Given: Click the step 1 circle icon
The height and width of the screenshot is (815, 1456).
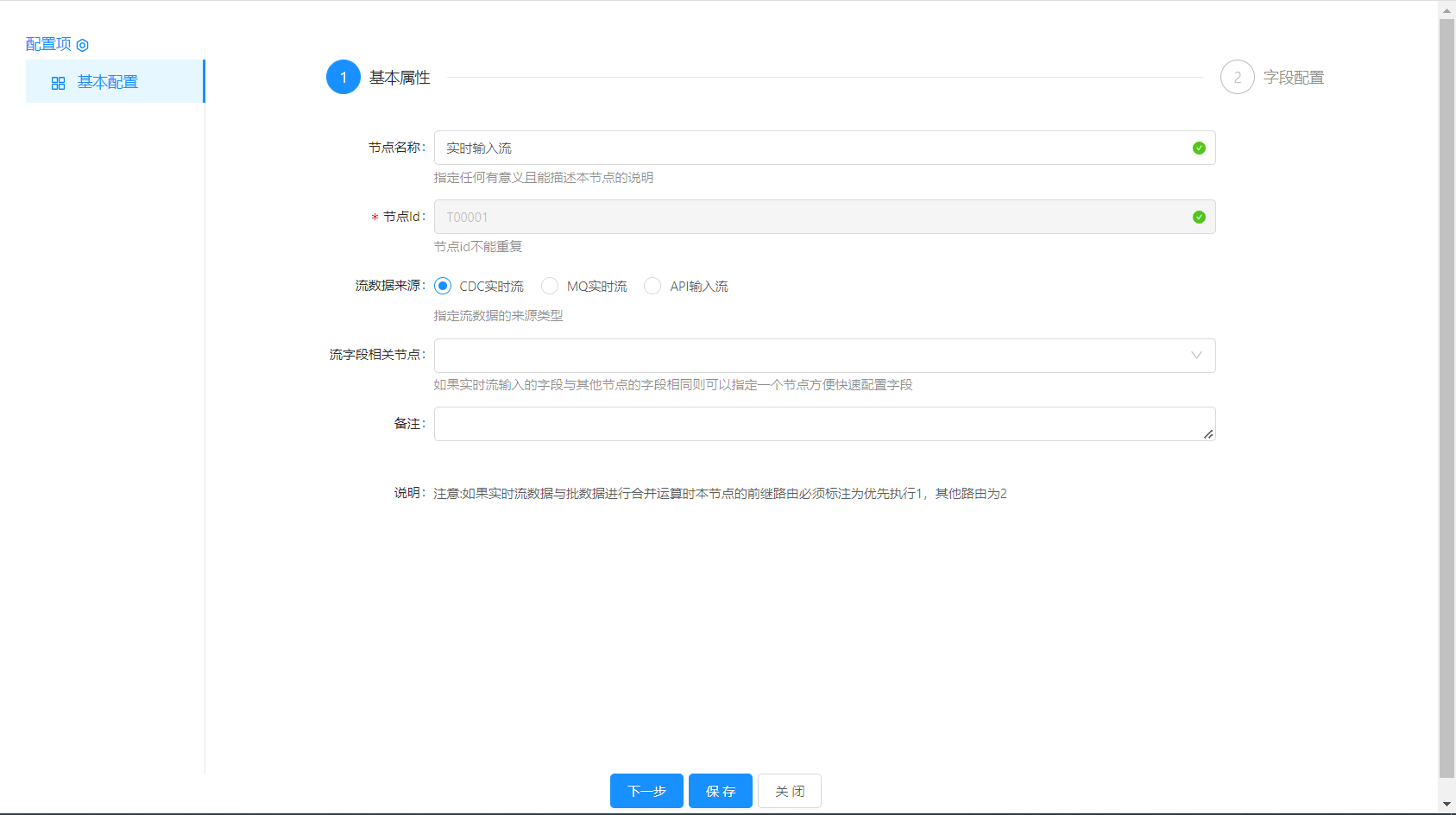Looking at the screenshot, I should (344, 78).
